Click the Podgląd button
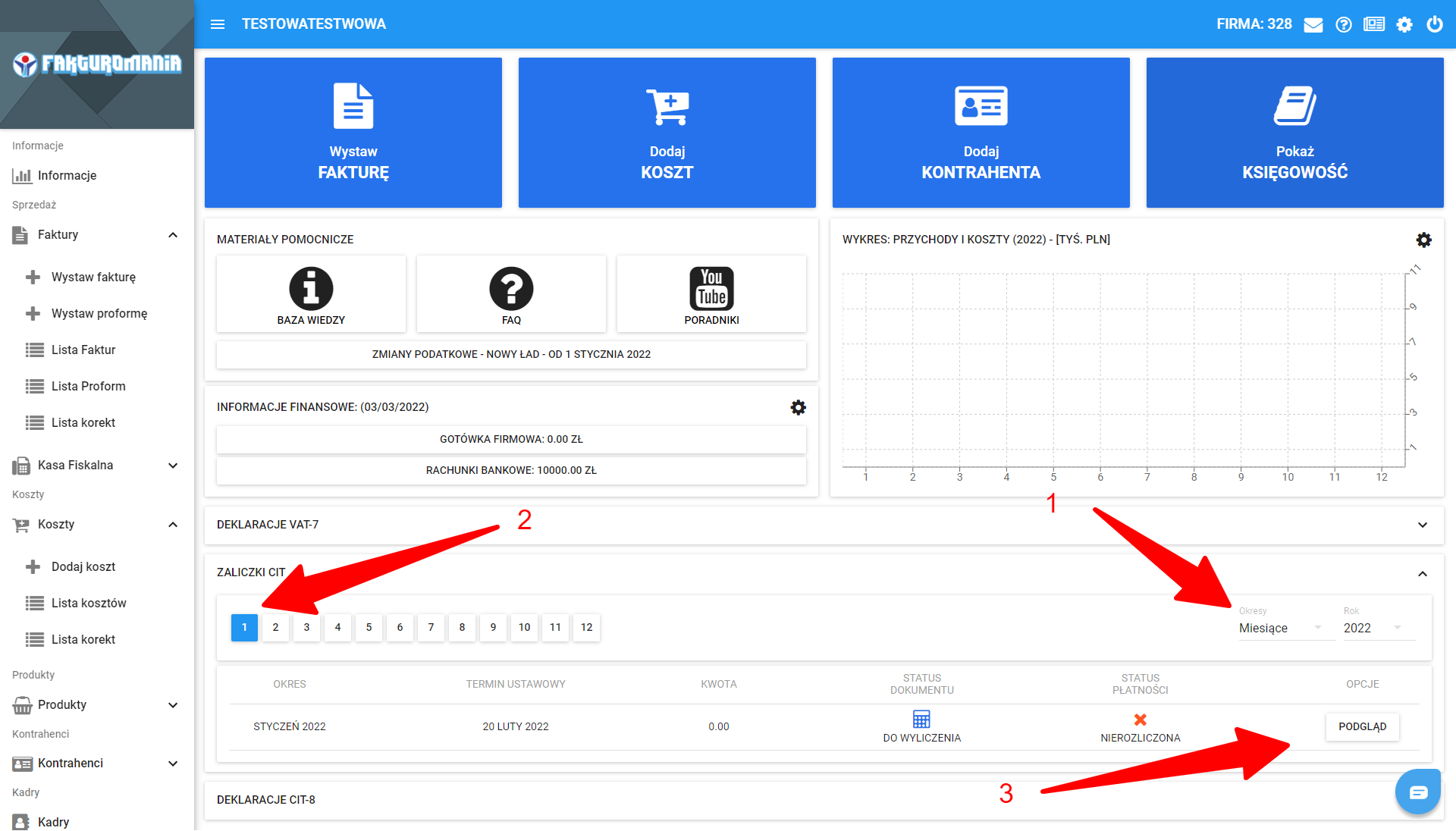Viewport: 1456px width, 831px height. click(x=1362, y=726)
